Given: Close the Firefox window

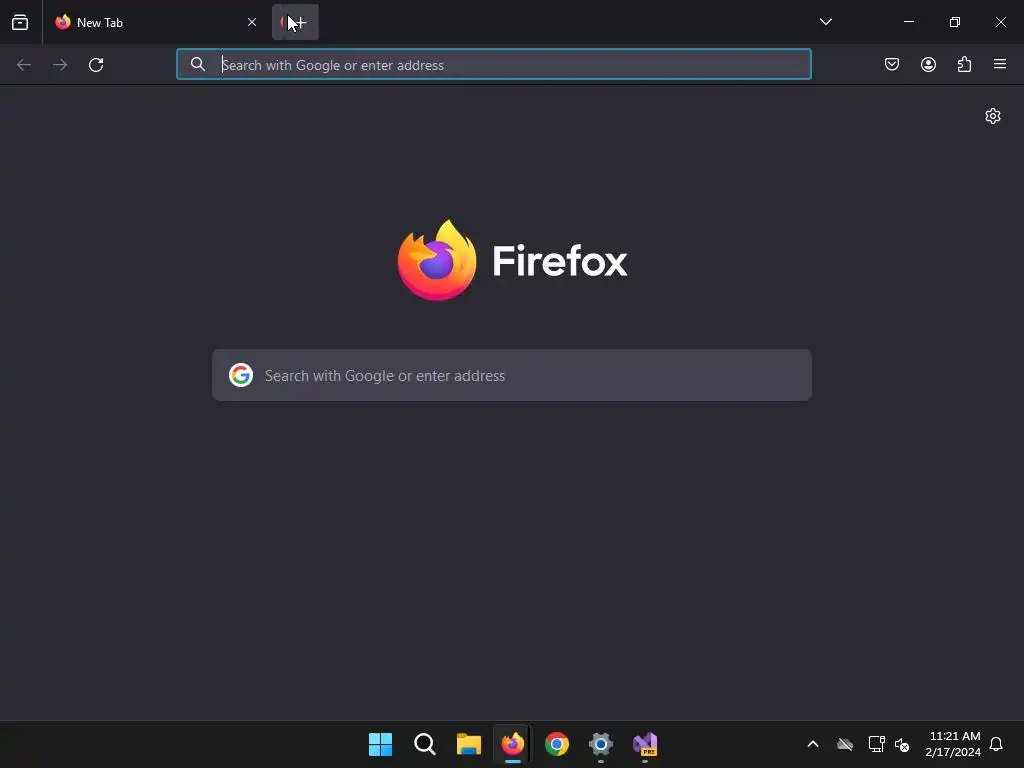Looking at the screenshot, I should (x=1000, y=22).
